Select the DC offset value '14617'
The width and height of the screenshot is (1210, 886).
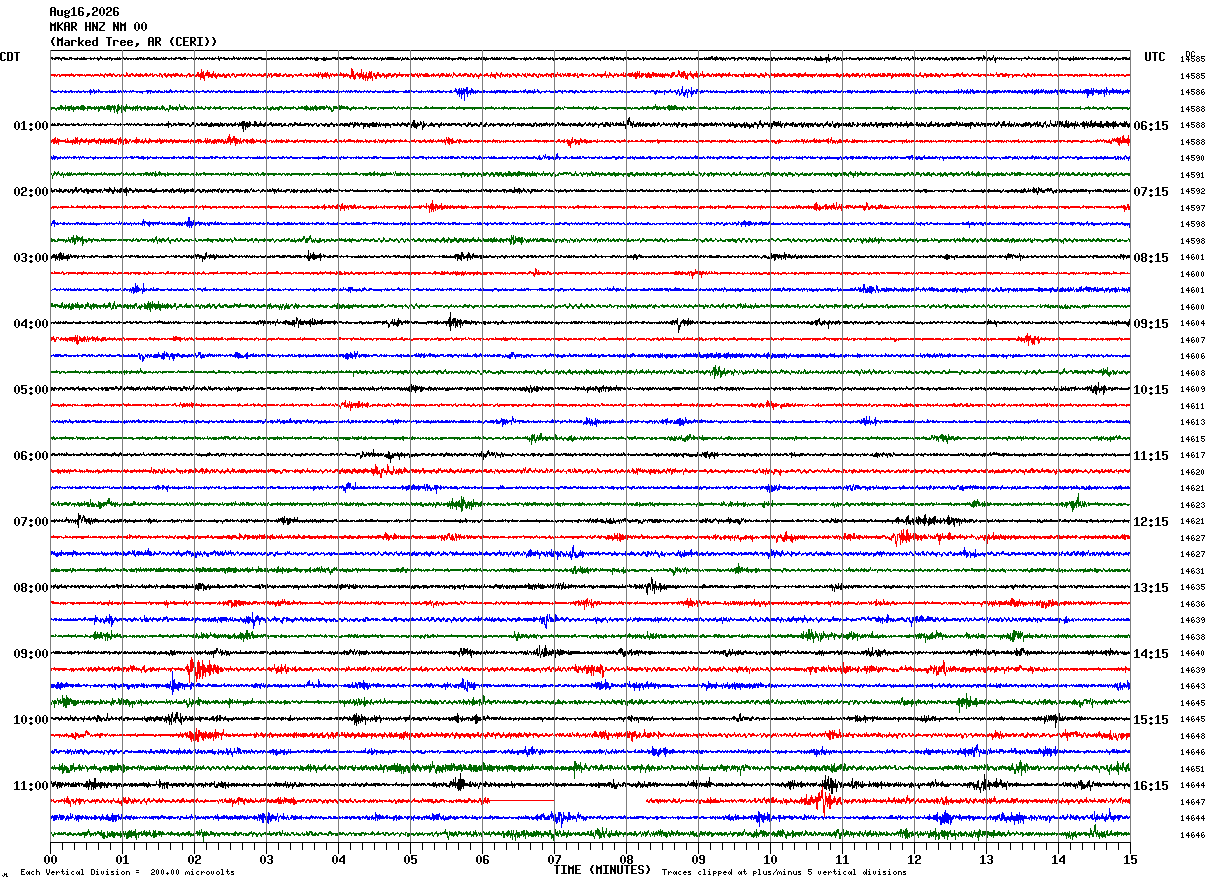1192,455
